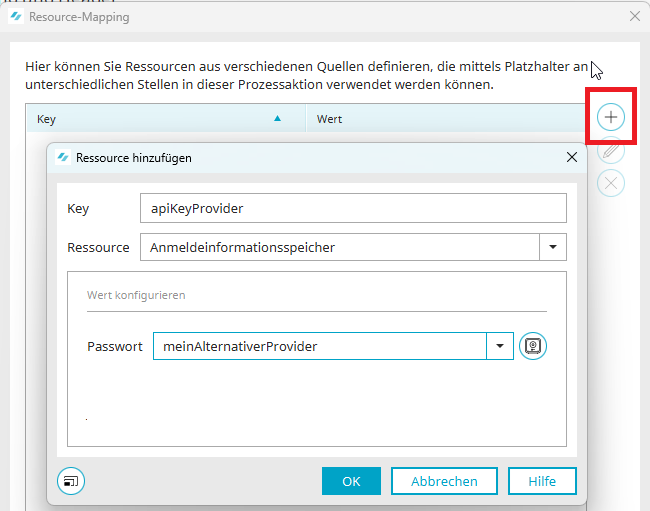This screenshot has width=650, height=511.
Task: Confirm with the OK button
Action: point(351,481)
